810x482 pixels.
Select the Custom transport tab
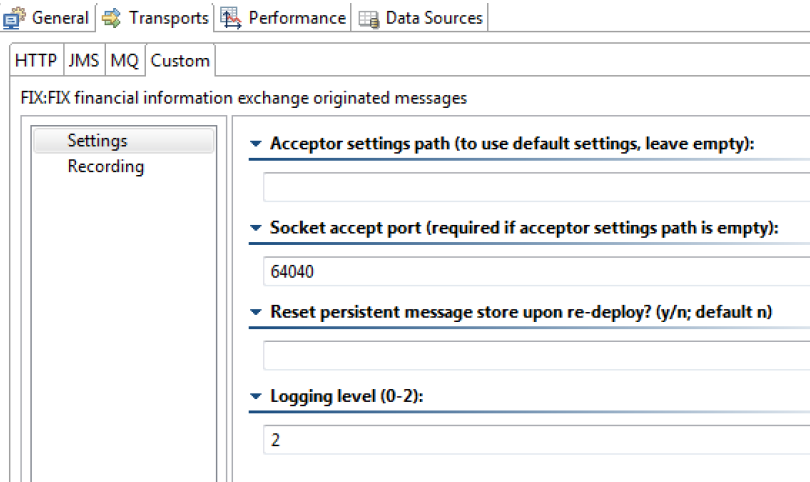click(x=180, y=60)
